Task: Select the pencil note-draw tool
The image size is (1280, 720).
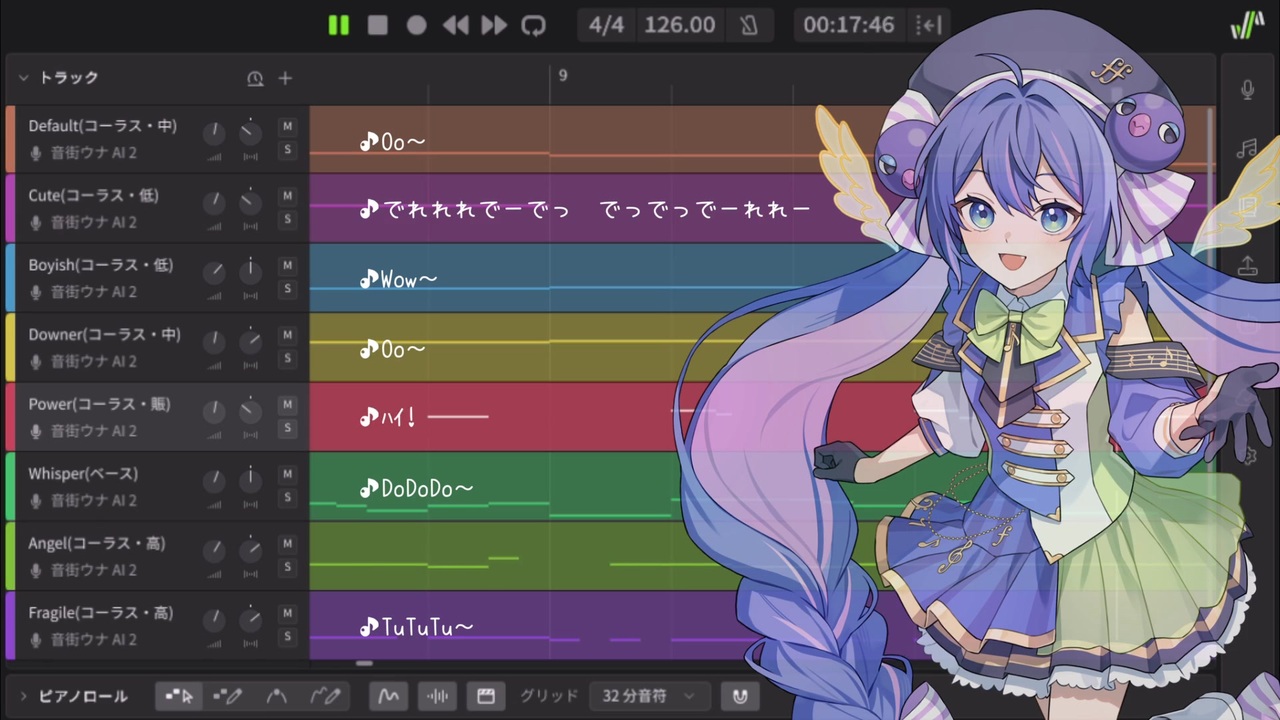Action: pyautogui.click(x=228, y=696)
